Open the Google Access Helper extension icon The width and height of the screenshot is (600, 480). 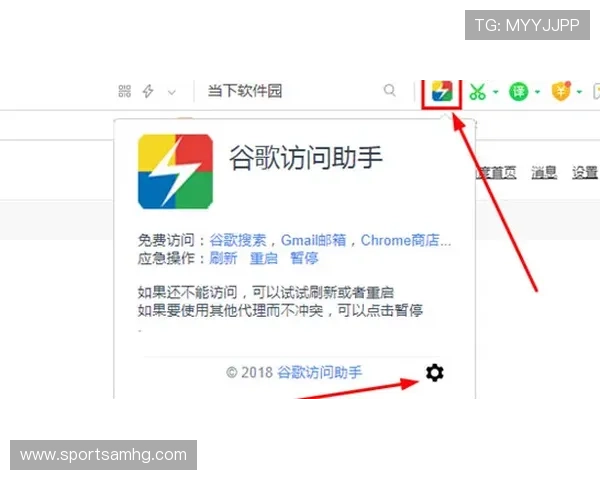pos(442,91)
